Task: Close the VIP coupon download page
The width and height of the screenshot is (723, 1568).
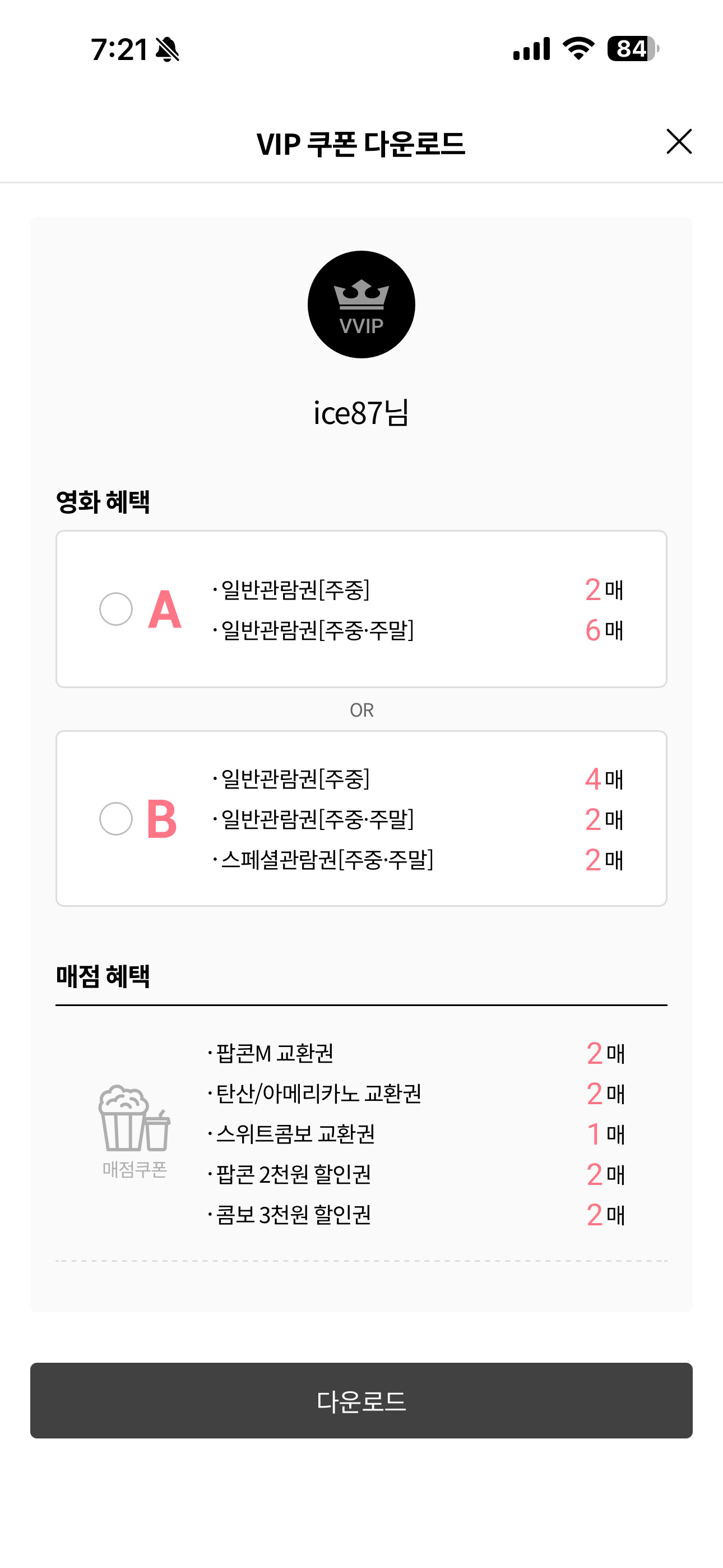Action: (679, 142)
